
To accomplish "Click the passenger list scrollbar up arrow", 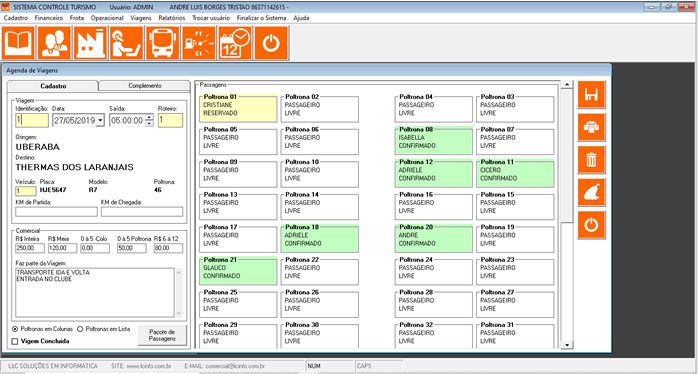I will (567, 85).
